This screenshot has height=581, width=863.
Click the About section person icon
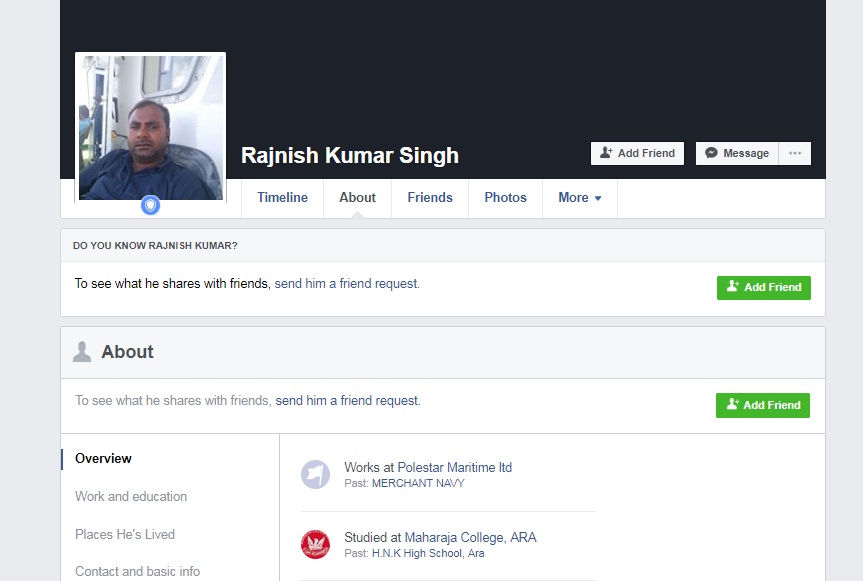(x=82, y=352)
